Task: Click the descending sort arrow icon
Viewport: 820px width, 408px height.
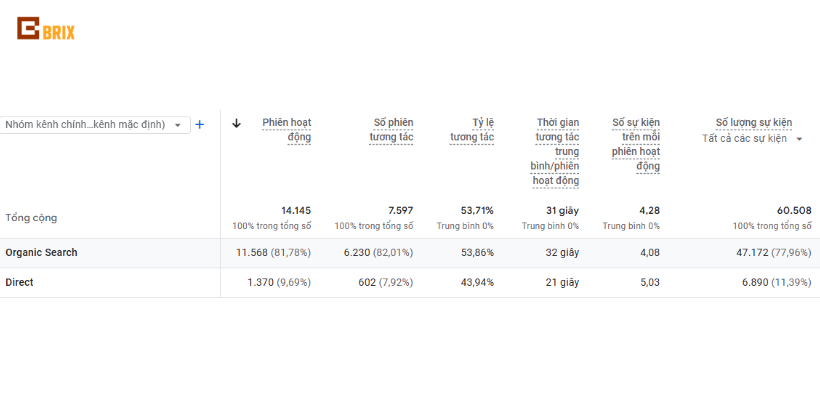Action: click(237, 123)
